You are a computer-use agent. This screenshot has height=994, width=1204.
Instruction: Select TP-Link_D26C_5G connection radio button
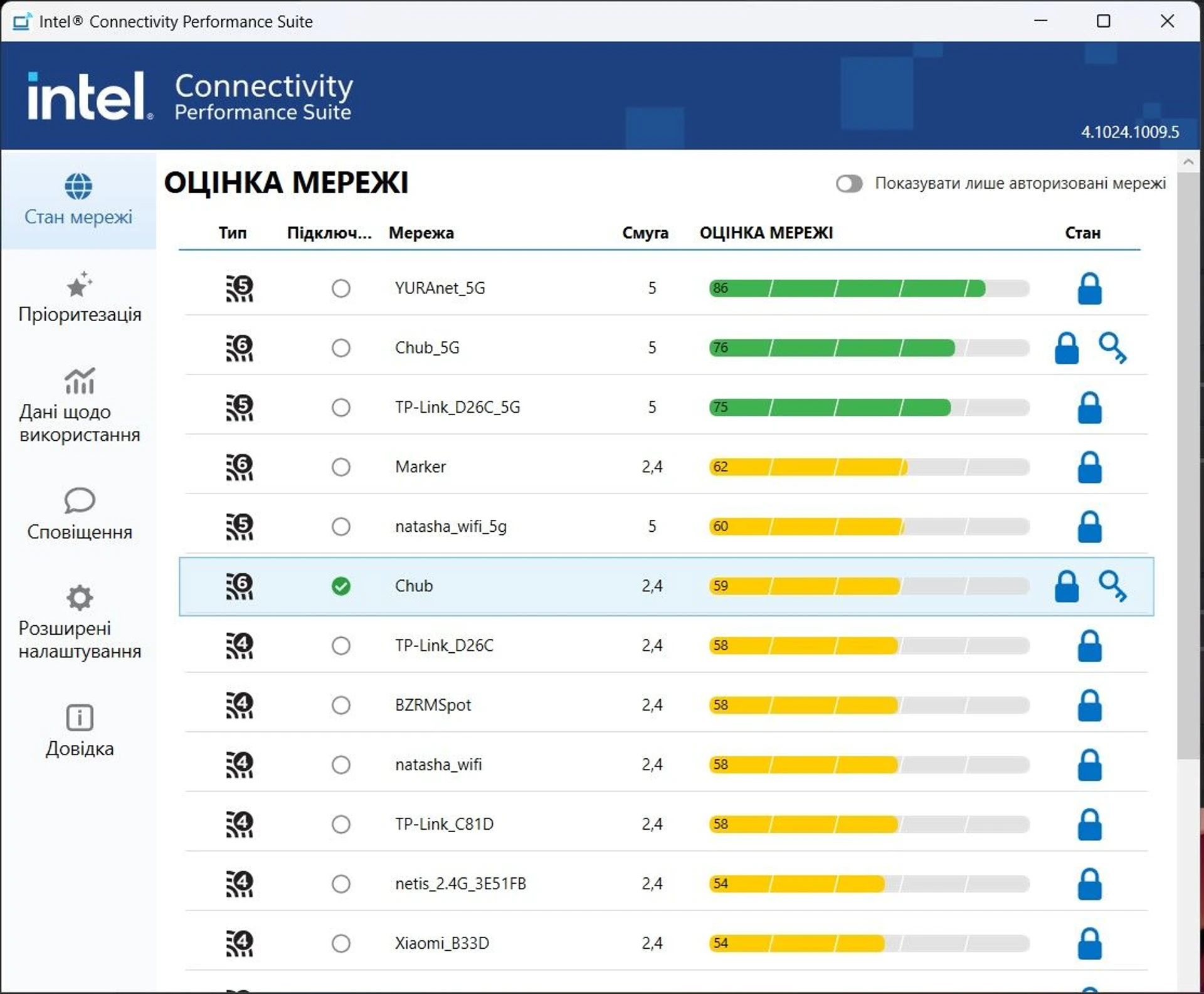pyautogui.click(x=341, y=408)
